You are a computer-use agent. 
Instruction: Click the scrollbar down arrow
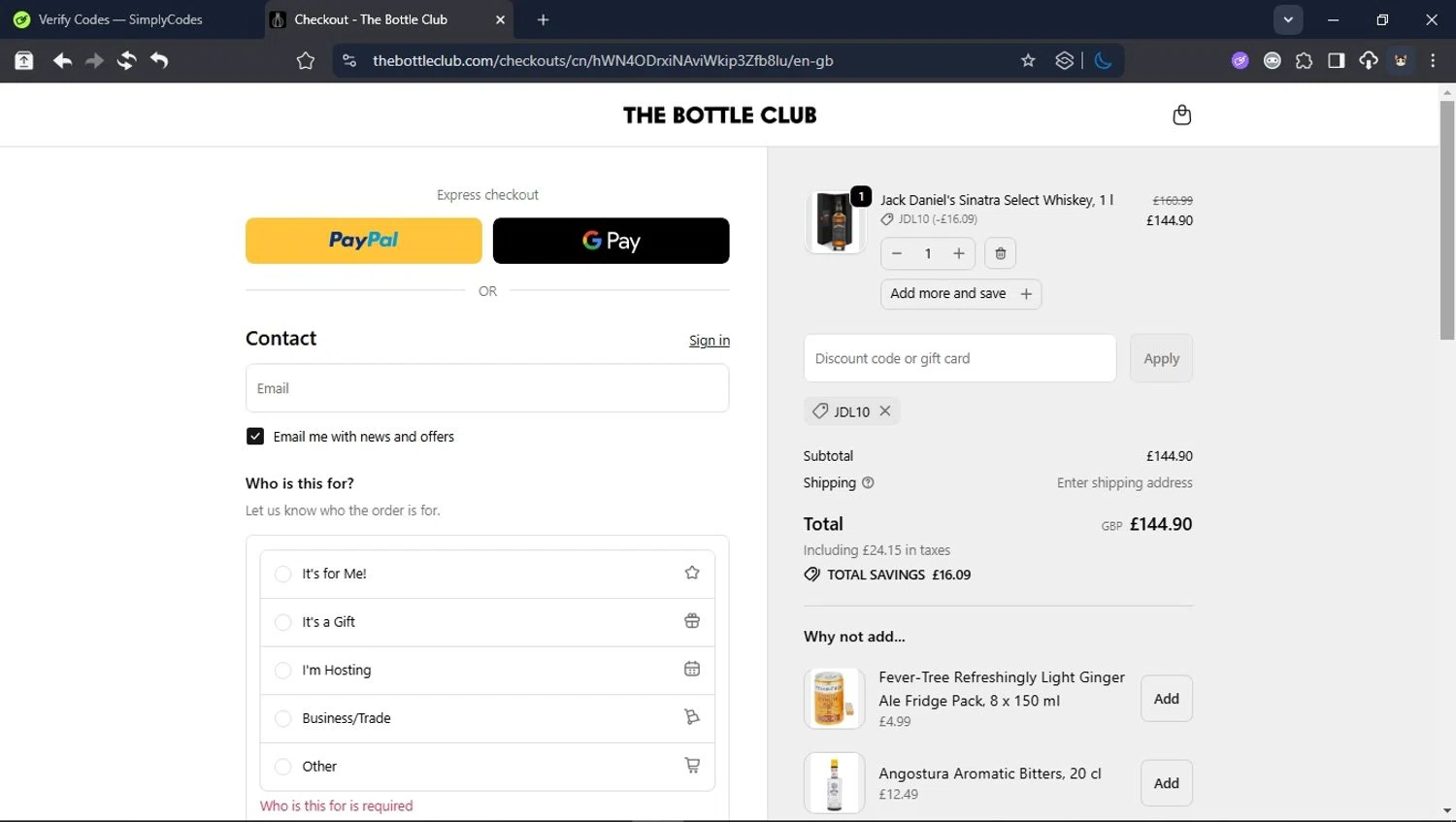1447,810
